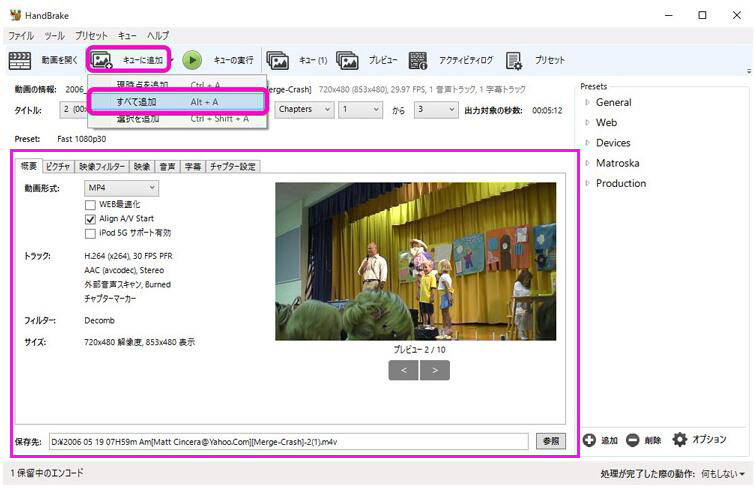Uncheck the Align A/V Start checkbox

[90, 219]
